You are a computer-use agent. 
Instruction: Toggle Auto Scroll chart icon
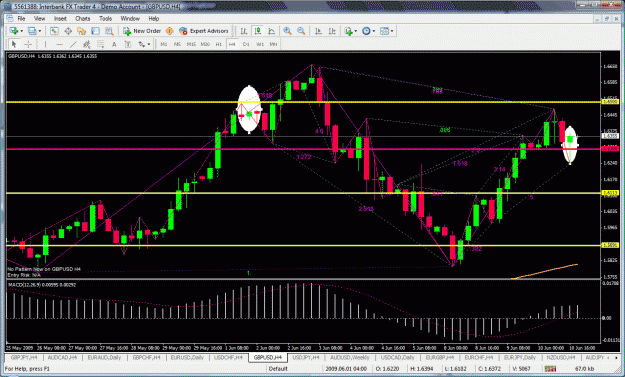[318, 31]
